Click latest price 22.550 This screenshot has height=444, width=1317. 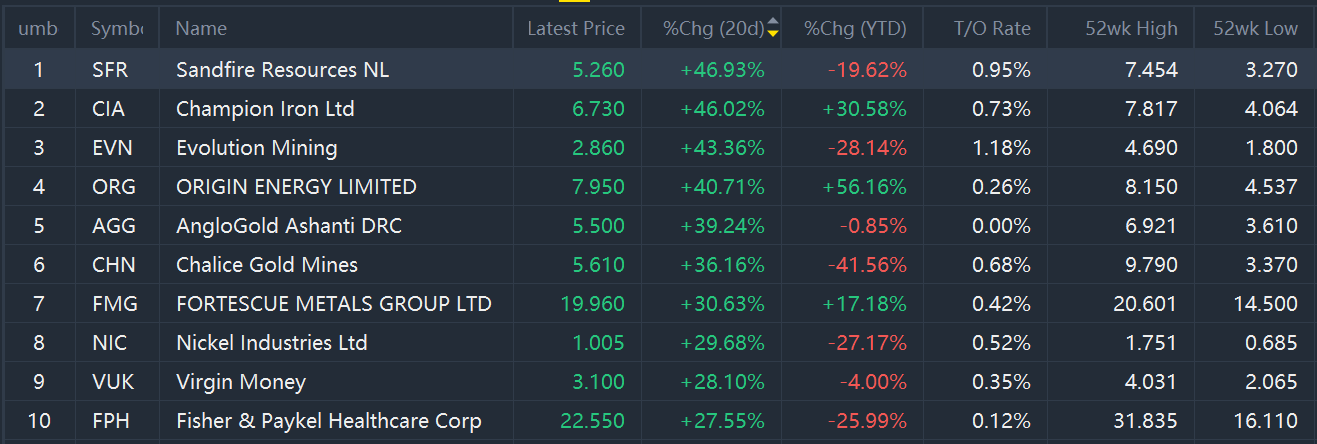[x=592, y=421]
